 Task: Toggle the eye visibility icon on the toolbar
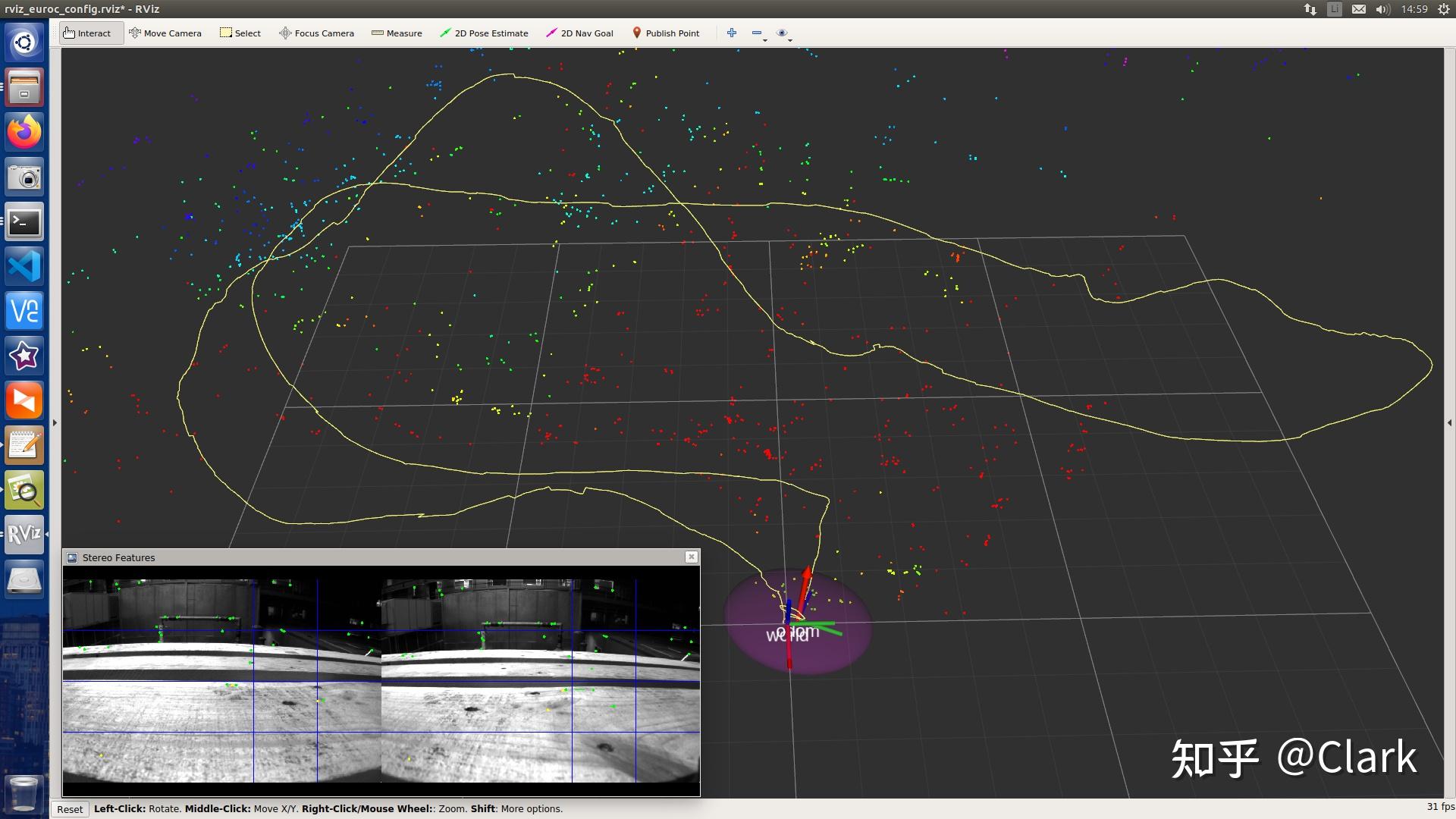[x=782, y=33]
